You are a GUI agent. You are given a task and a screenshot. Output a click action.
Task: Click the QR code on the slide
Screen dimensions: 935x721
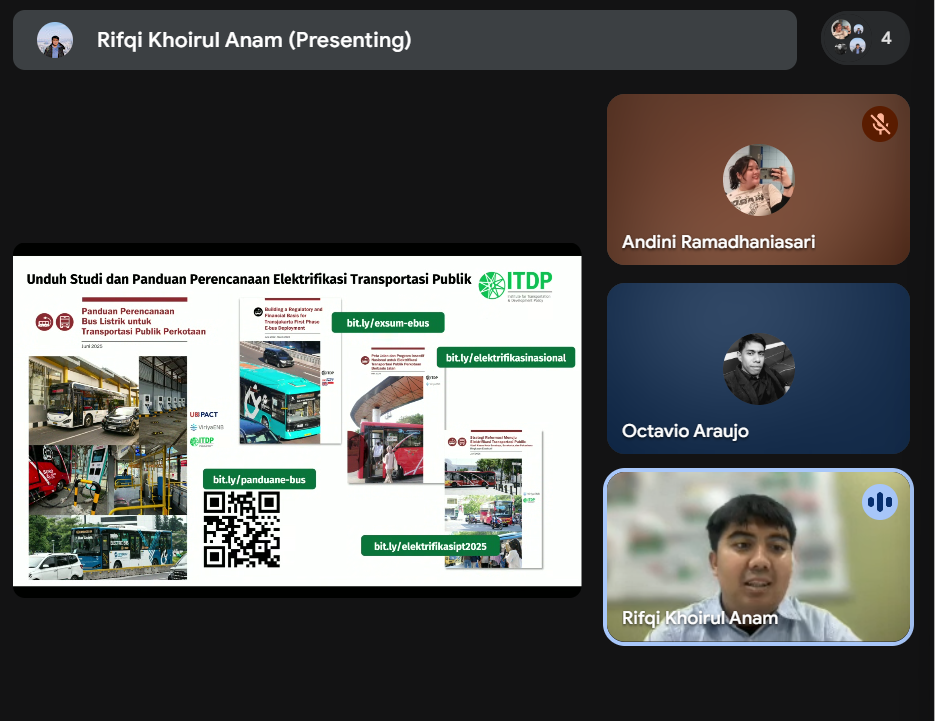(x=241, y=530)
